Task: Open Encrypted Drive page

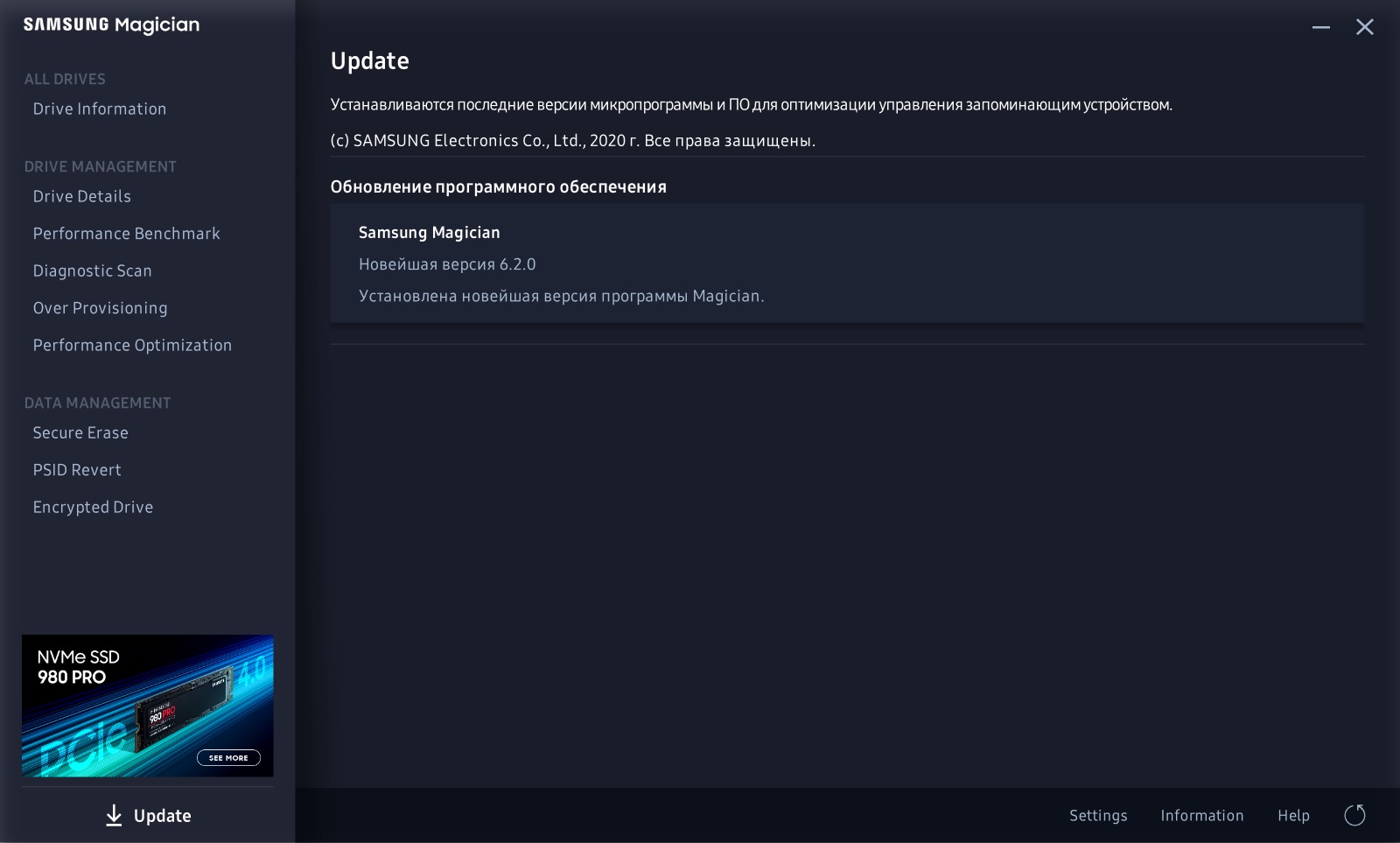Action: point(93,507)
